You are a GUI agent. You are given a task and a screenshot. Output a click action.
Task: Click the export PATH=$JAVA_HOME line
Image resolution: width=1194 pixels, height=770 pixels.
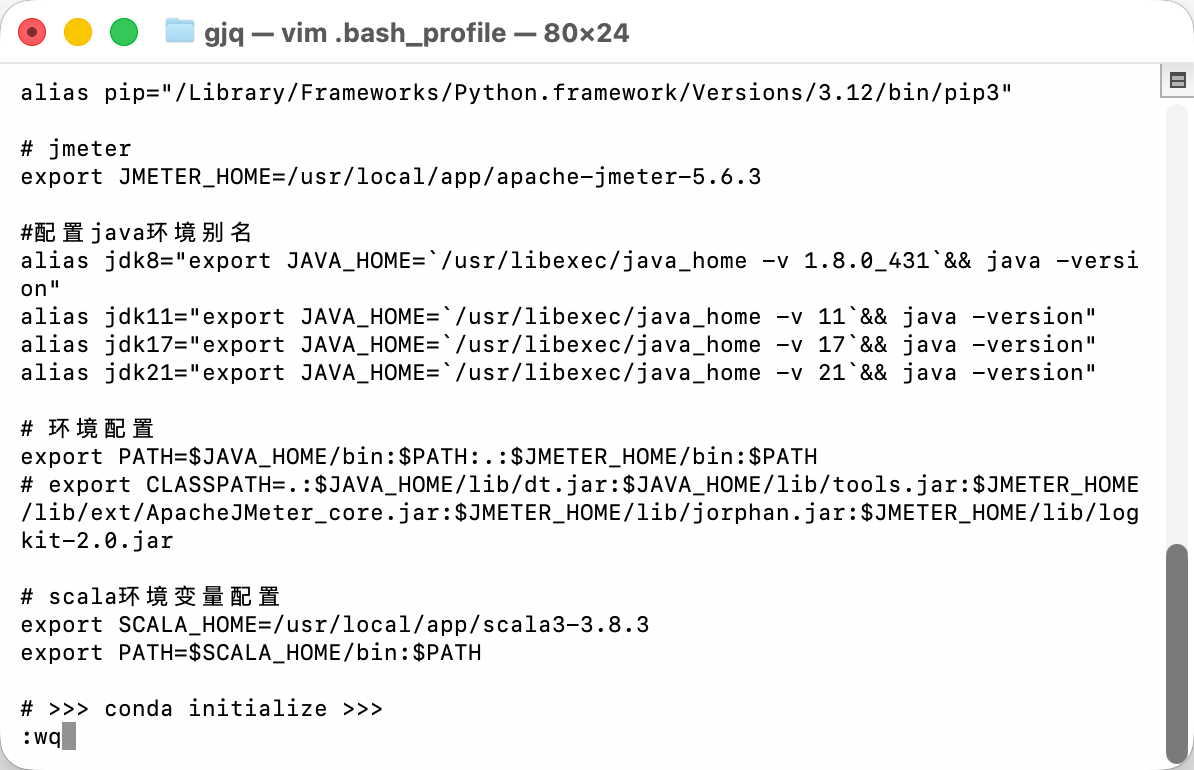[418, 457]
